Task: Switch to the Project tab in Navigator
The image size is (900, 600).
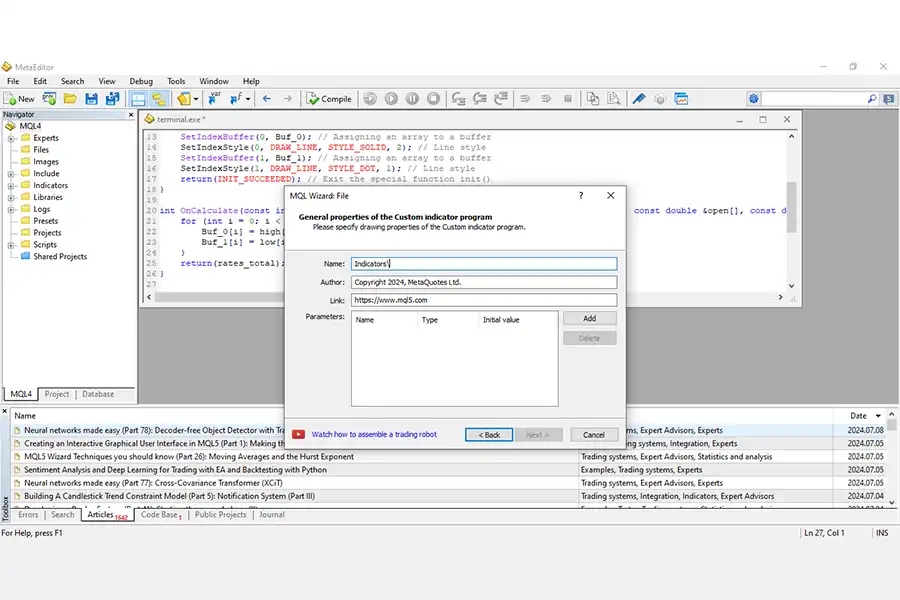Action: coord(57,394)
